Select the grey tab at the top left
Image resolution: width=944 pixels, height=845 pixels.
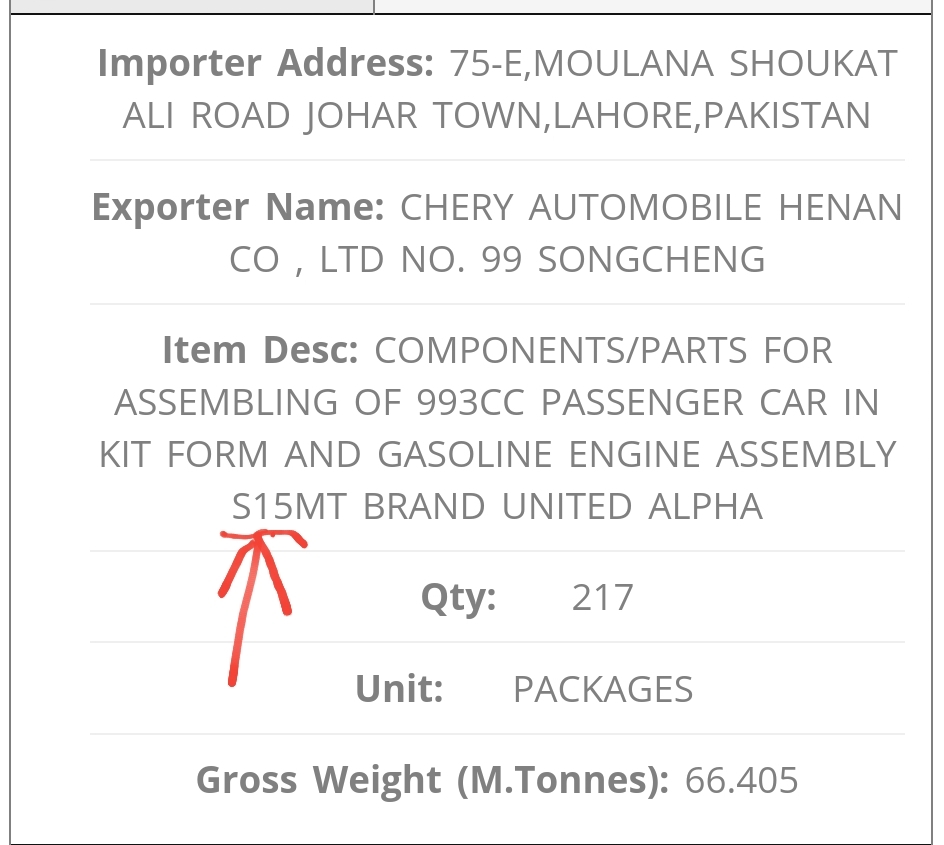191,6
